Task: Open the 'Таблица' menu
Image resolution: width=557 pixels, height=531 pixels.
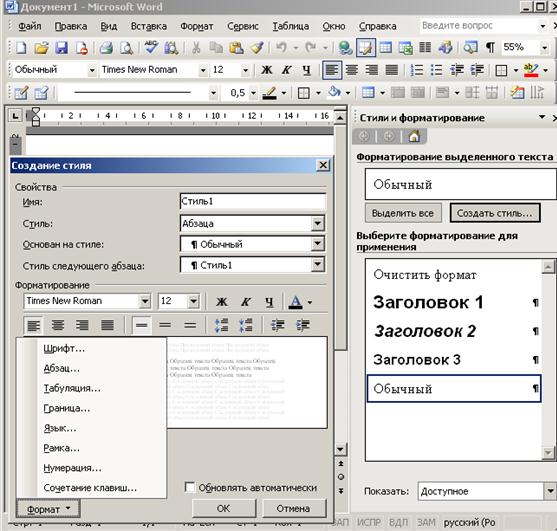Action: click(291, 26)
